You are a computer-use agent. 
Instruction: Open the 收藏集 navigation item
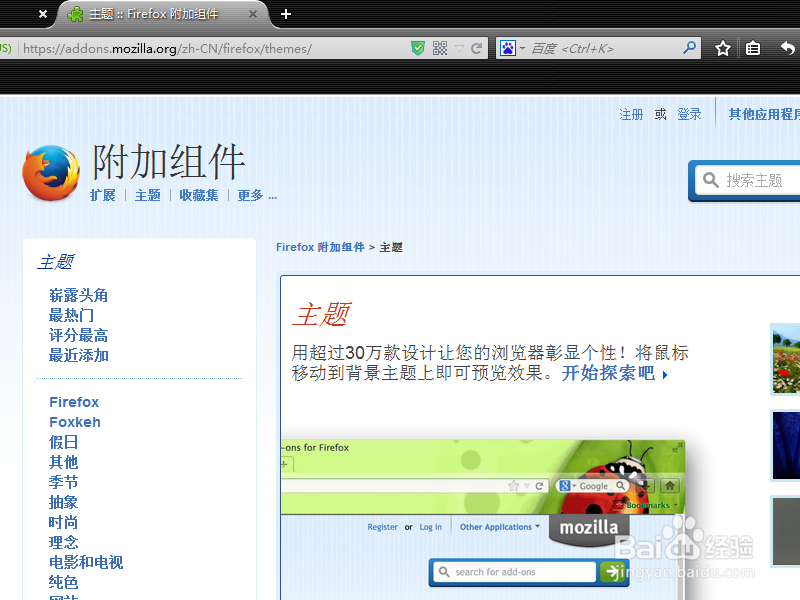[x=199, y=195]
